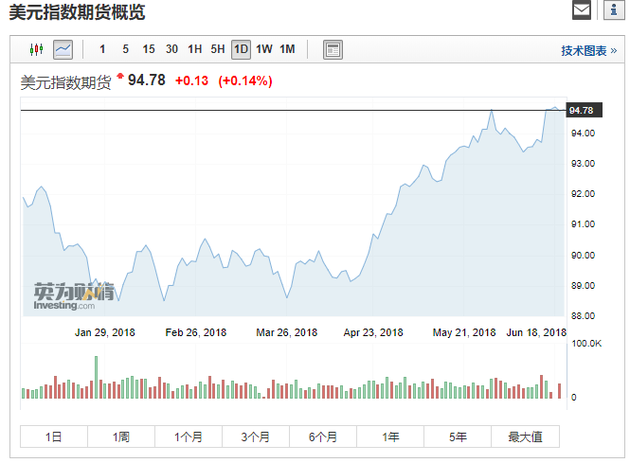Switch to candlestick chart type
Image resolution: width=630 pixels, height=463 pixels.
coord(37,49)
